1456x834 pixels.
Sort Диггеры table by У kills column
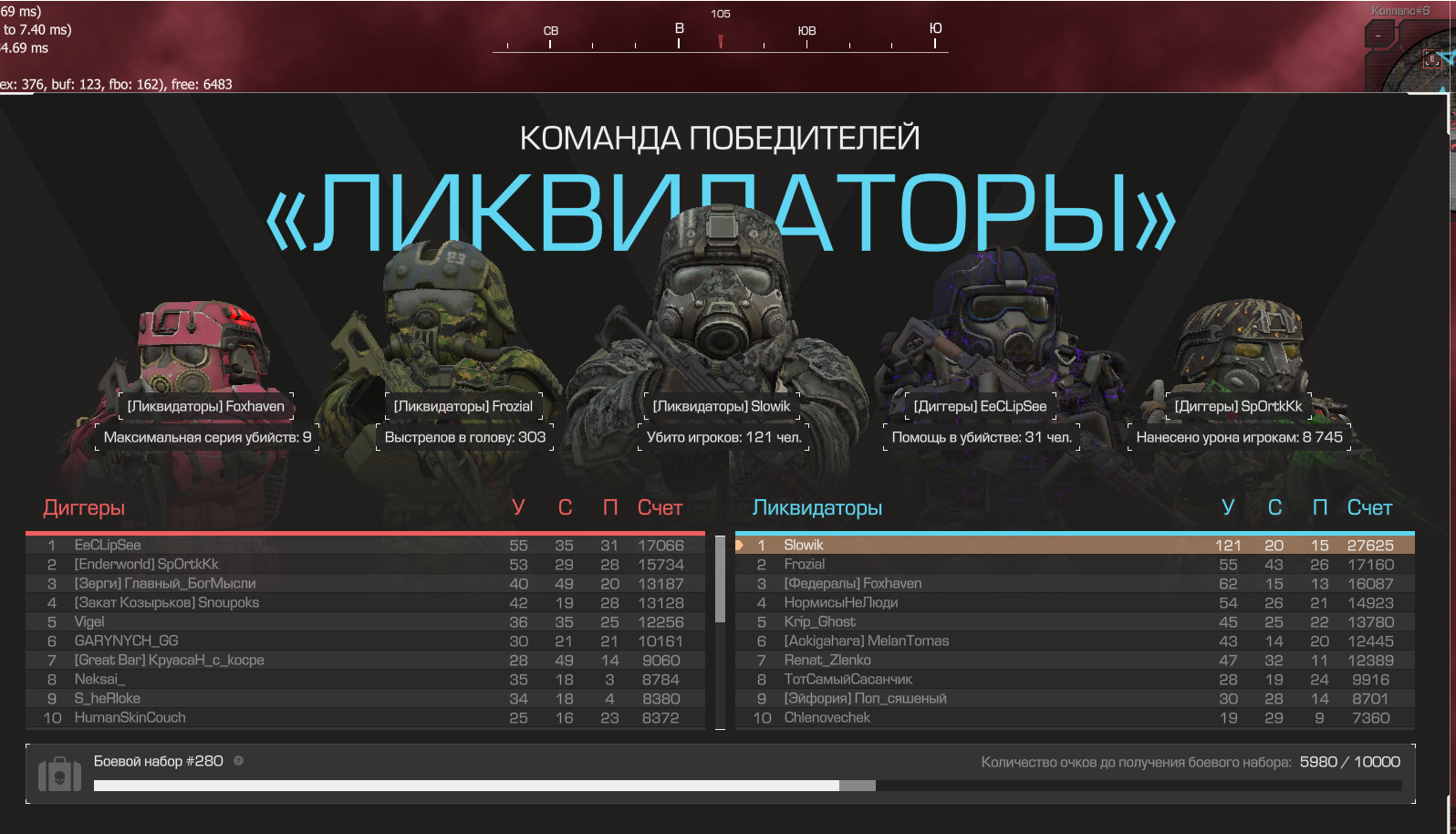pos(518,507)
